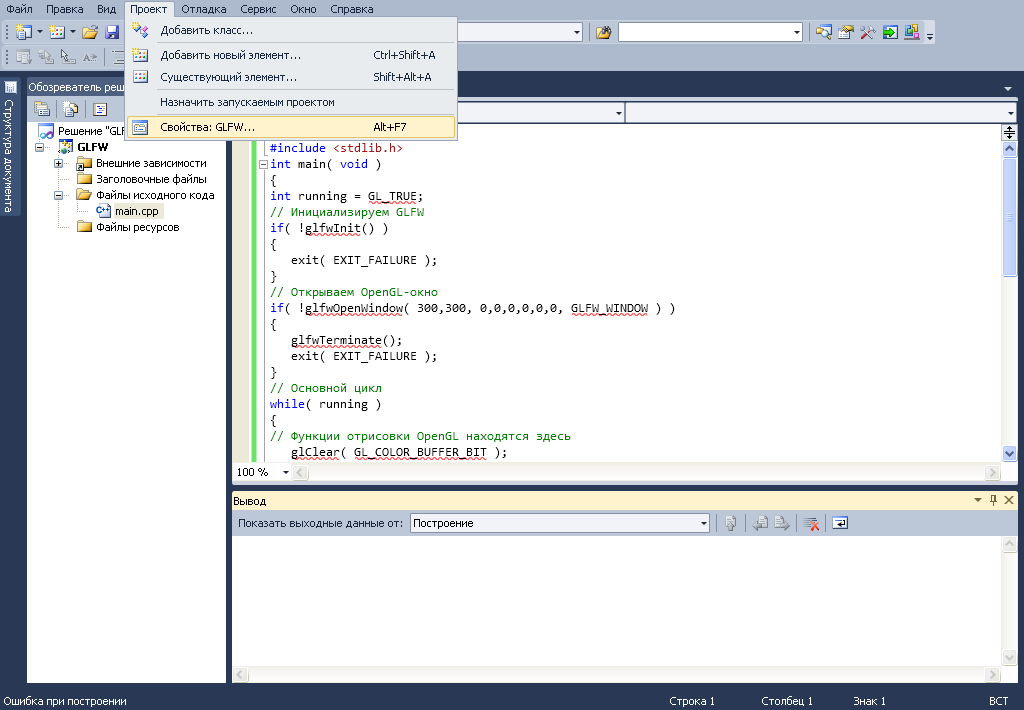Click the Add Class menu icon
Viewport: 1024px width, 710px height.
point(141,30)
